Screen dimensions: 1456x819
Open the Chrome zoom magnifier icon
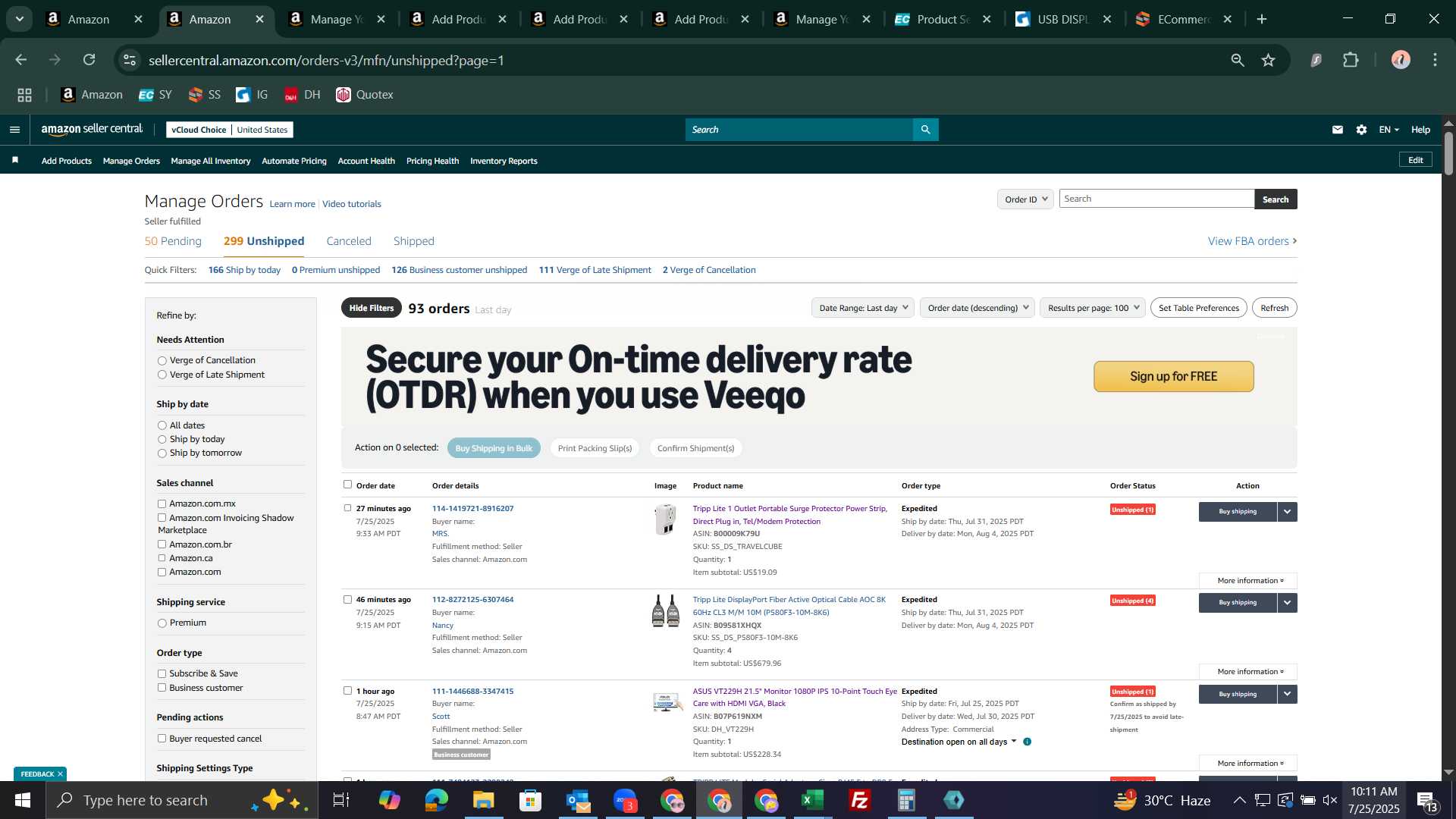(x=1237, y=60)
